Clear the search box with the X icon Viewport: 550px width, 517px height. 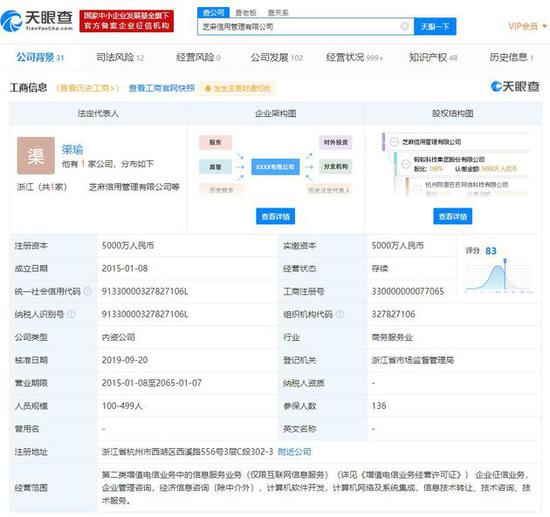click(404, 26)
